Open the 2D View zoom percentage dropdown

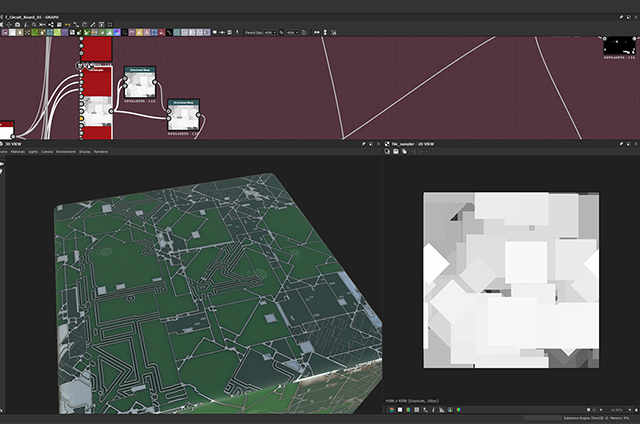pos(618,410)
